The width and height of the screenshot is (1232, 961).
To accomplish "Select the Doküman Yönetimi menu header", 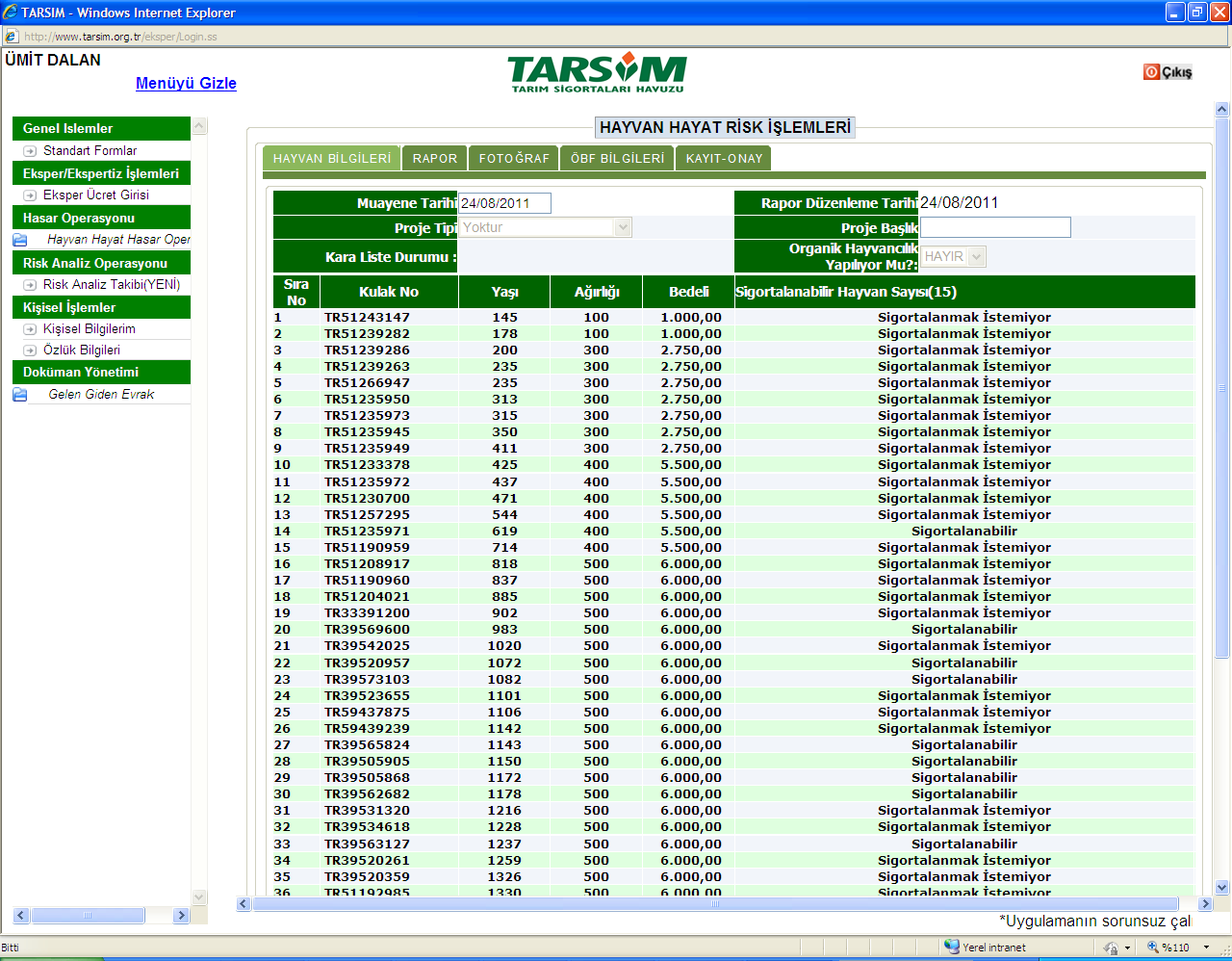I will pyautogui.click(x=101, y=372).
